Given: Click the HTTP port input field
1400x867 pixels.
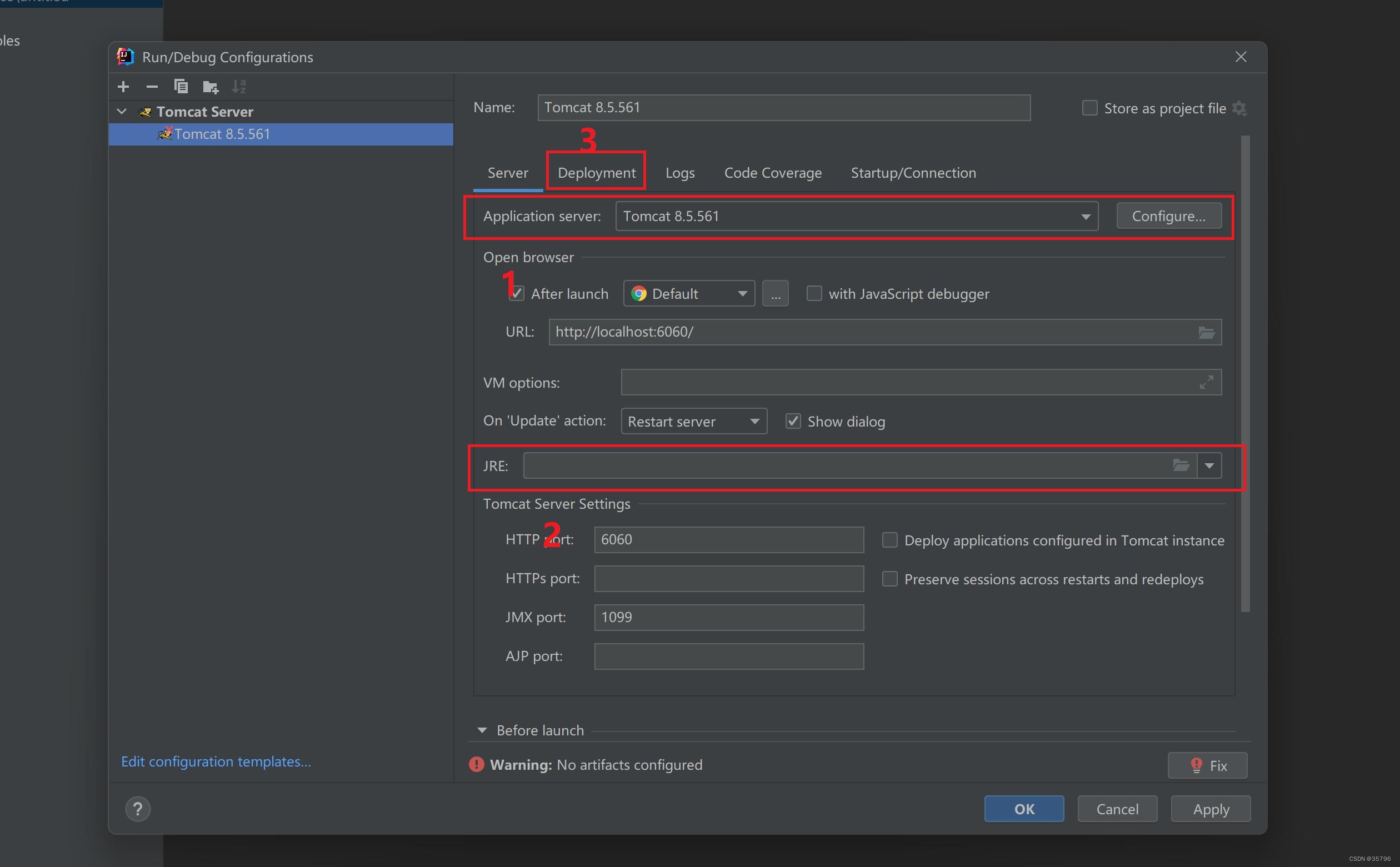Looking at the screenshot, I should (728, 539).
